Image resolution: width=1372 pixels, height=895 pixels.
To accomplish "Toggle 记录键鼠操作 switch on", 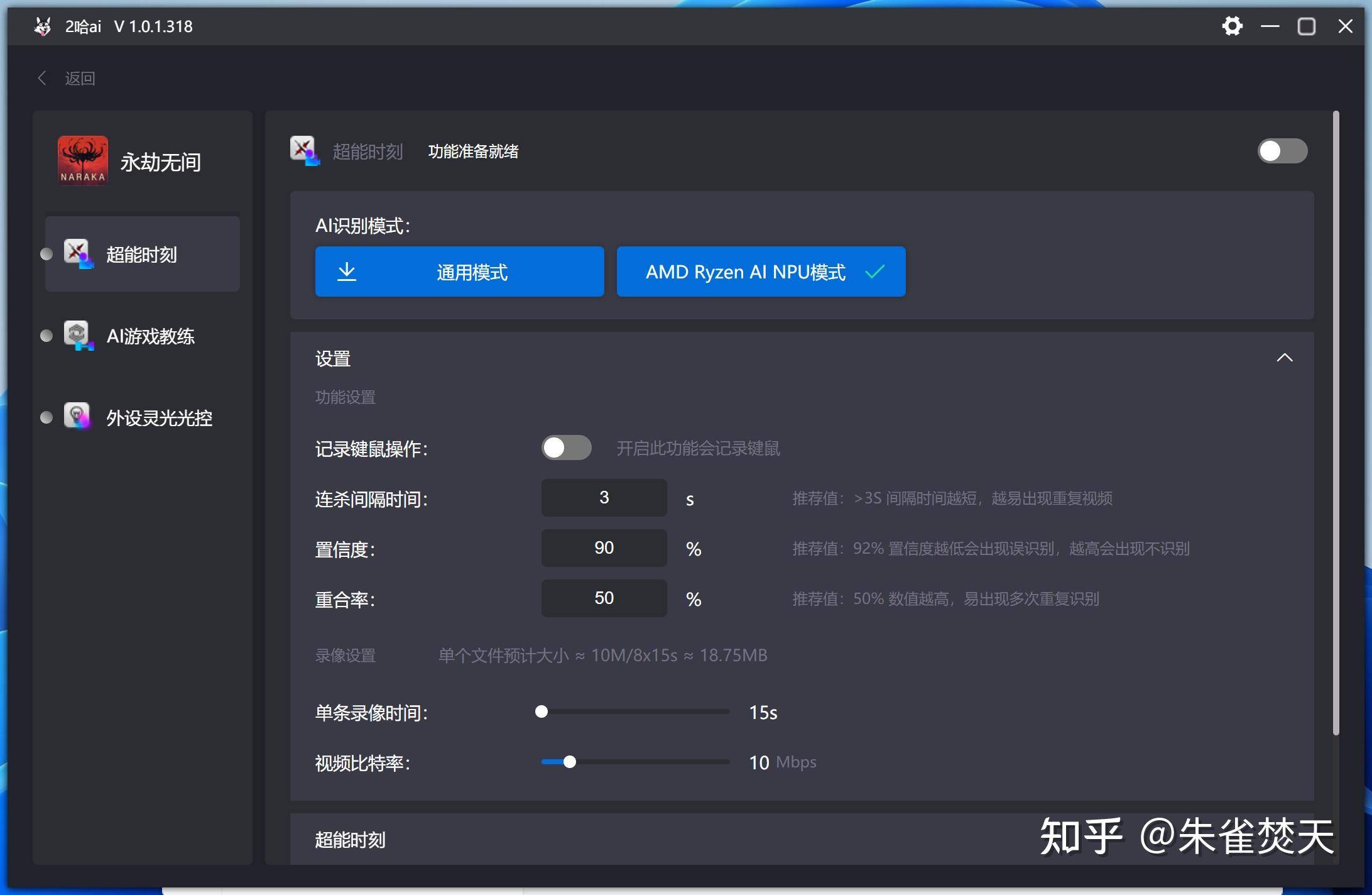I will (x=567, y=447).
